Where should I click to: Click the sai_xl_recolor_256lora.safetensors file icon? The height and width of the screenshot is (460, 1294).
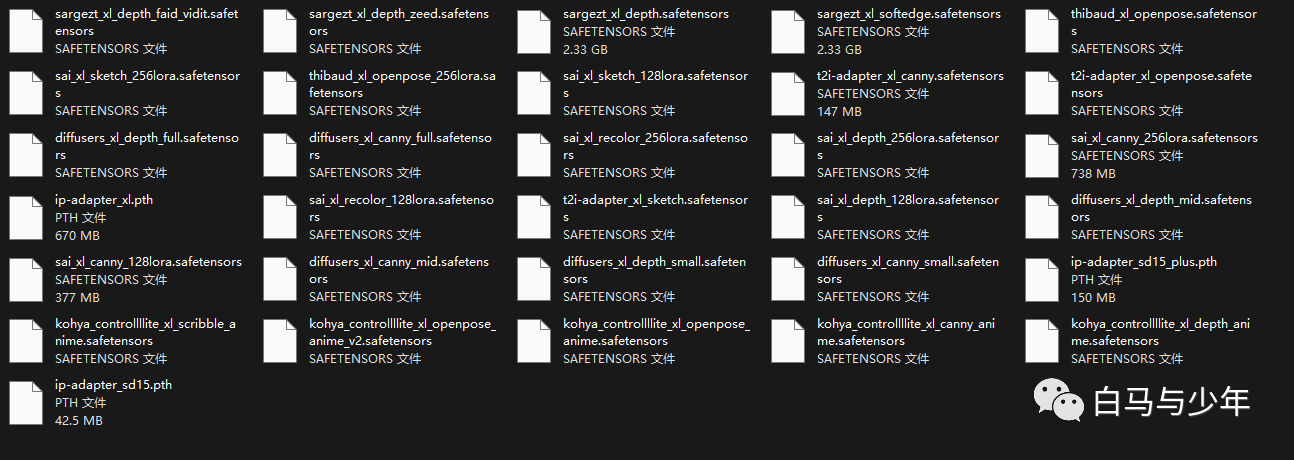(534, 155)
